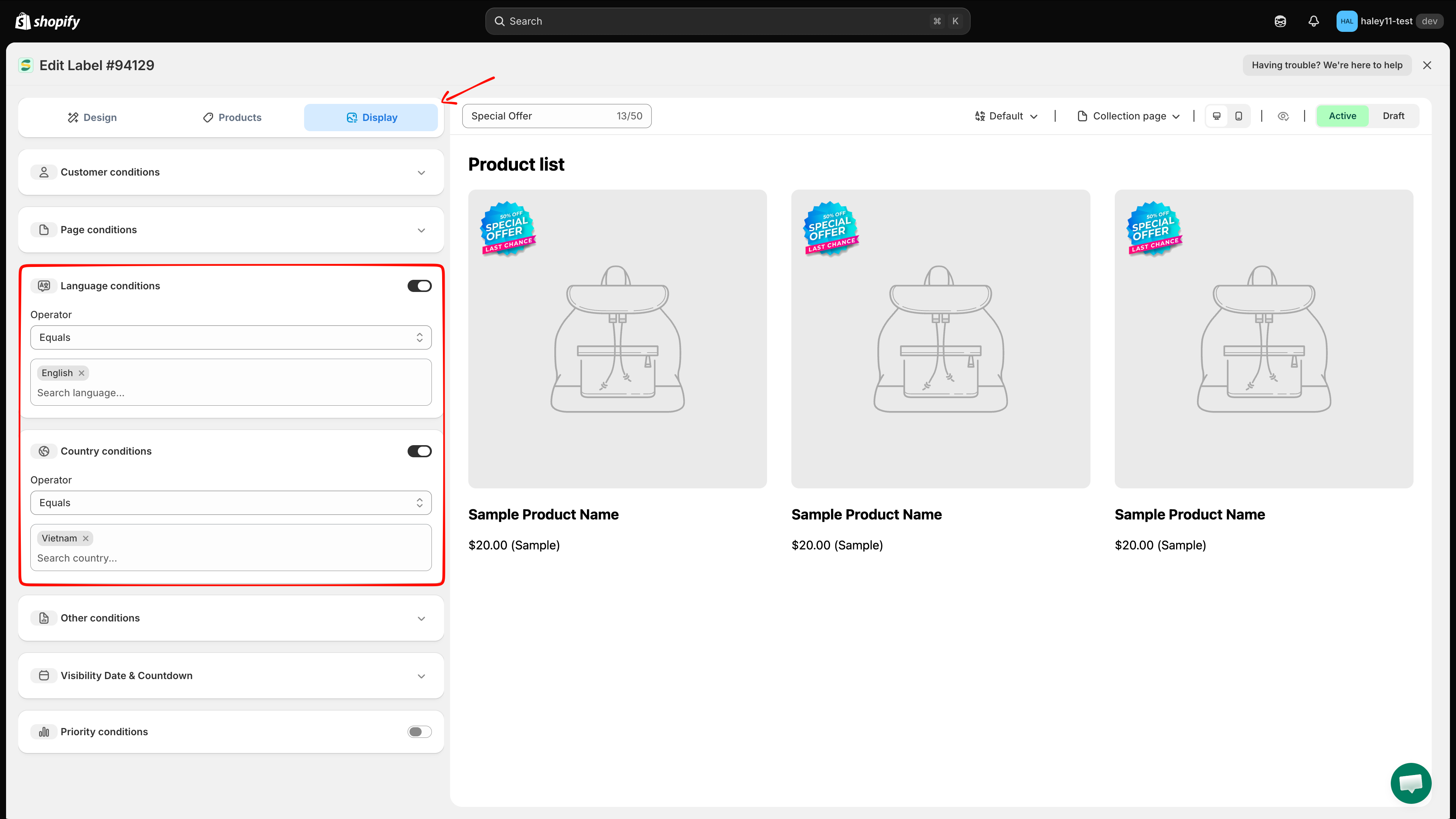Click the Priority conditions bar chart icon

[44, 731]
